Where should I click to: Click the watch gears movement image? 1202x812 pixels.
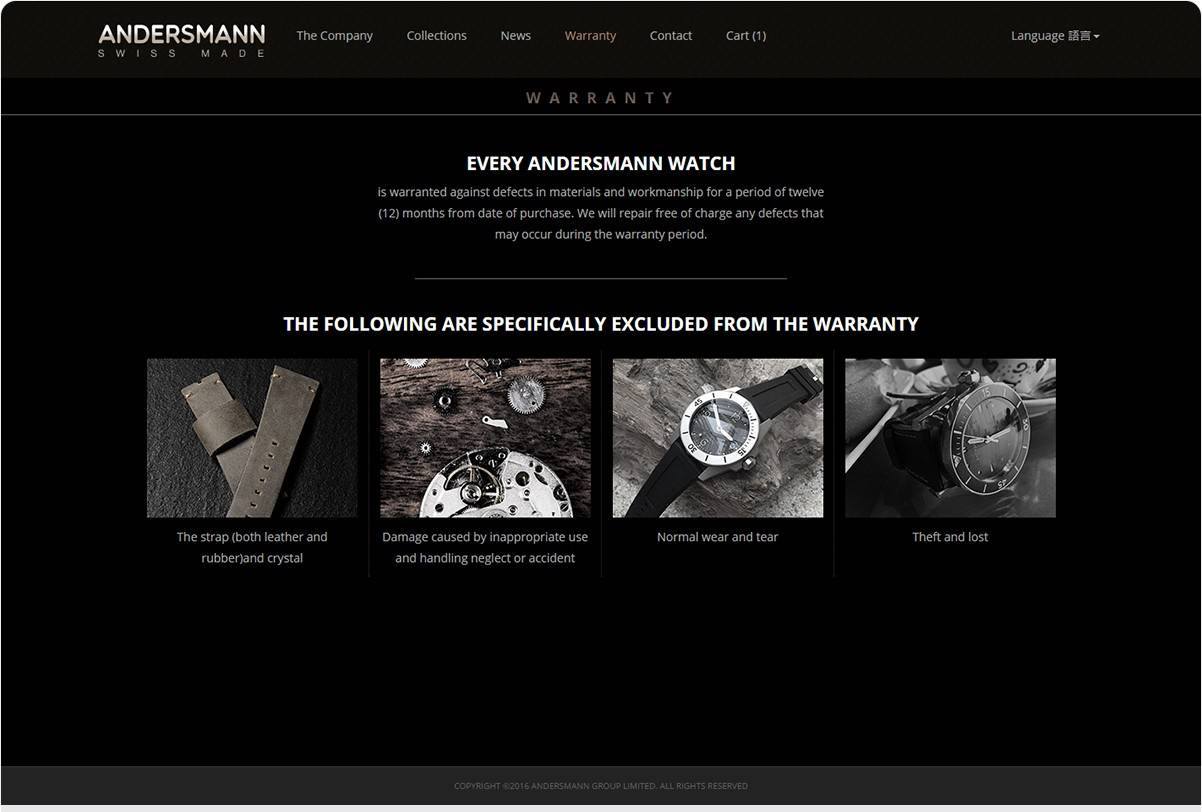click(485, 438)
